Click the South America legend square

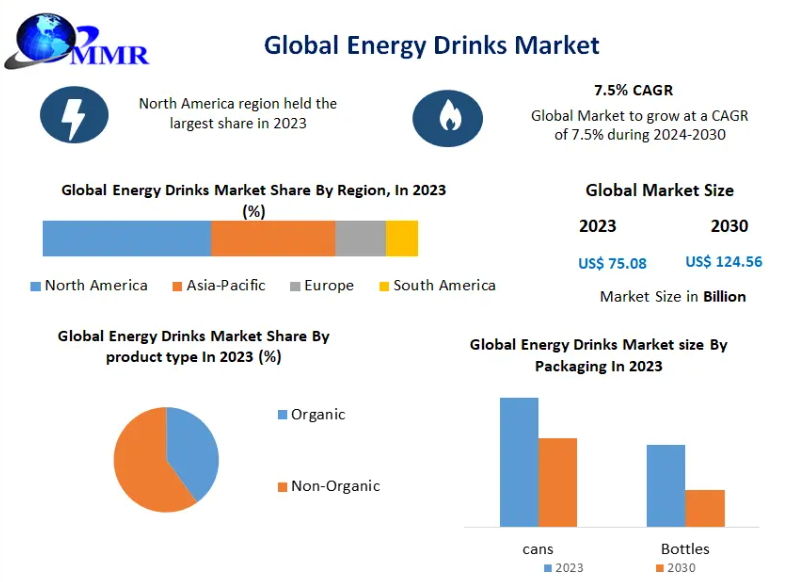(384, 286)
